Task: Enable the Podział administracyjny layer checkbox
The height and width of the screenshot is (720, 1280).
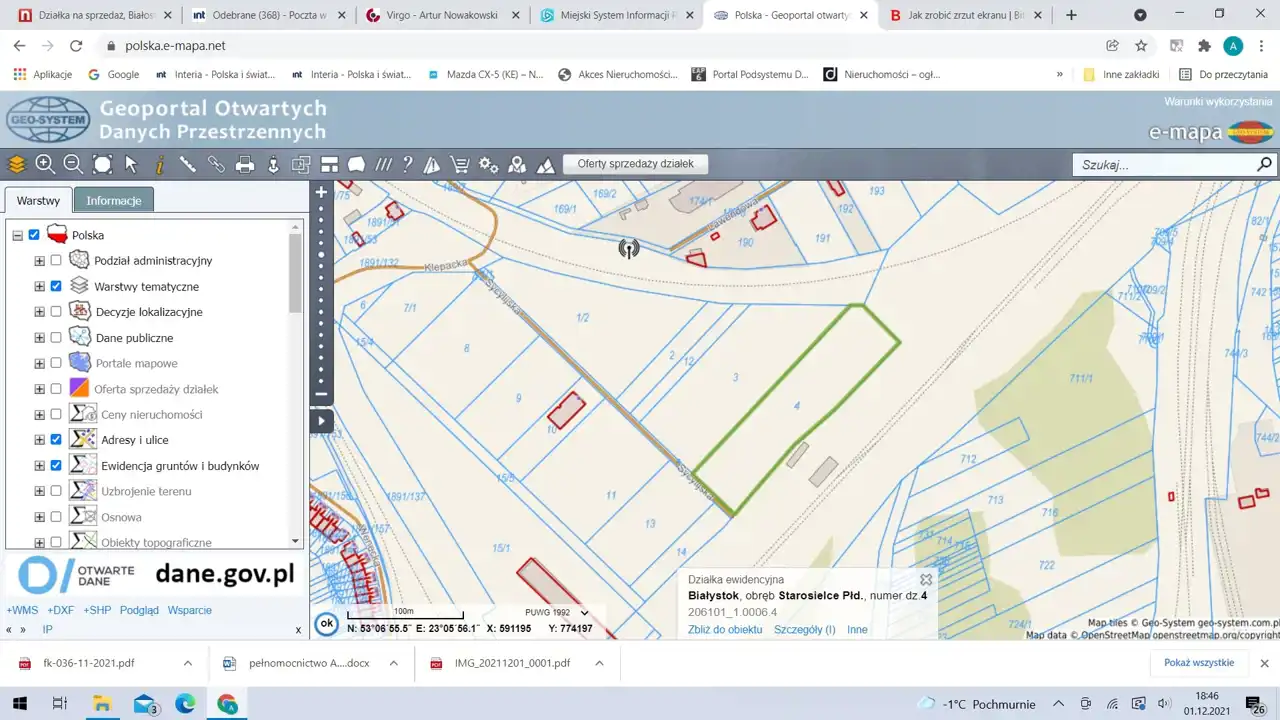Action: point(56,261)
